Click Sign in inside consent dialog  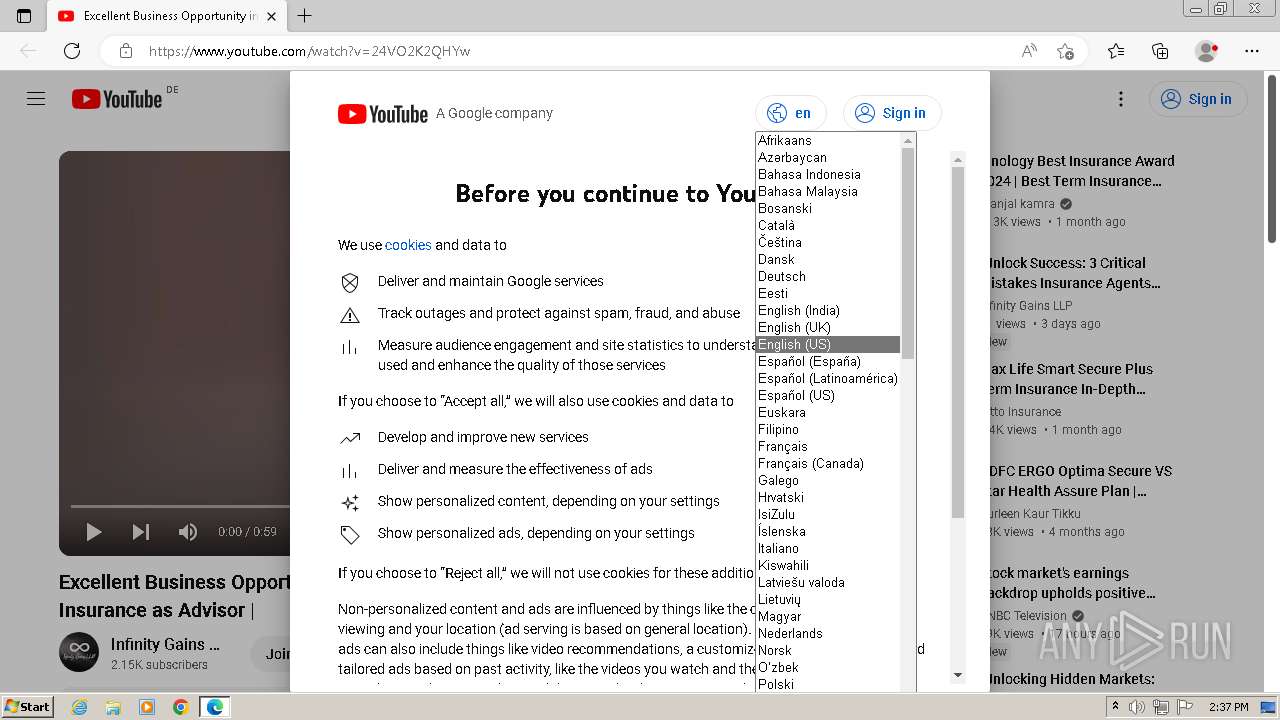coord(891,113)
